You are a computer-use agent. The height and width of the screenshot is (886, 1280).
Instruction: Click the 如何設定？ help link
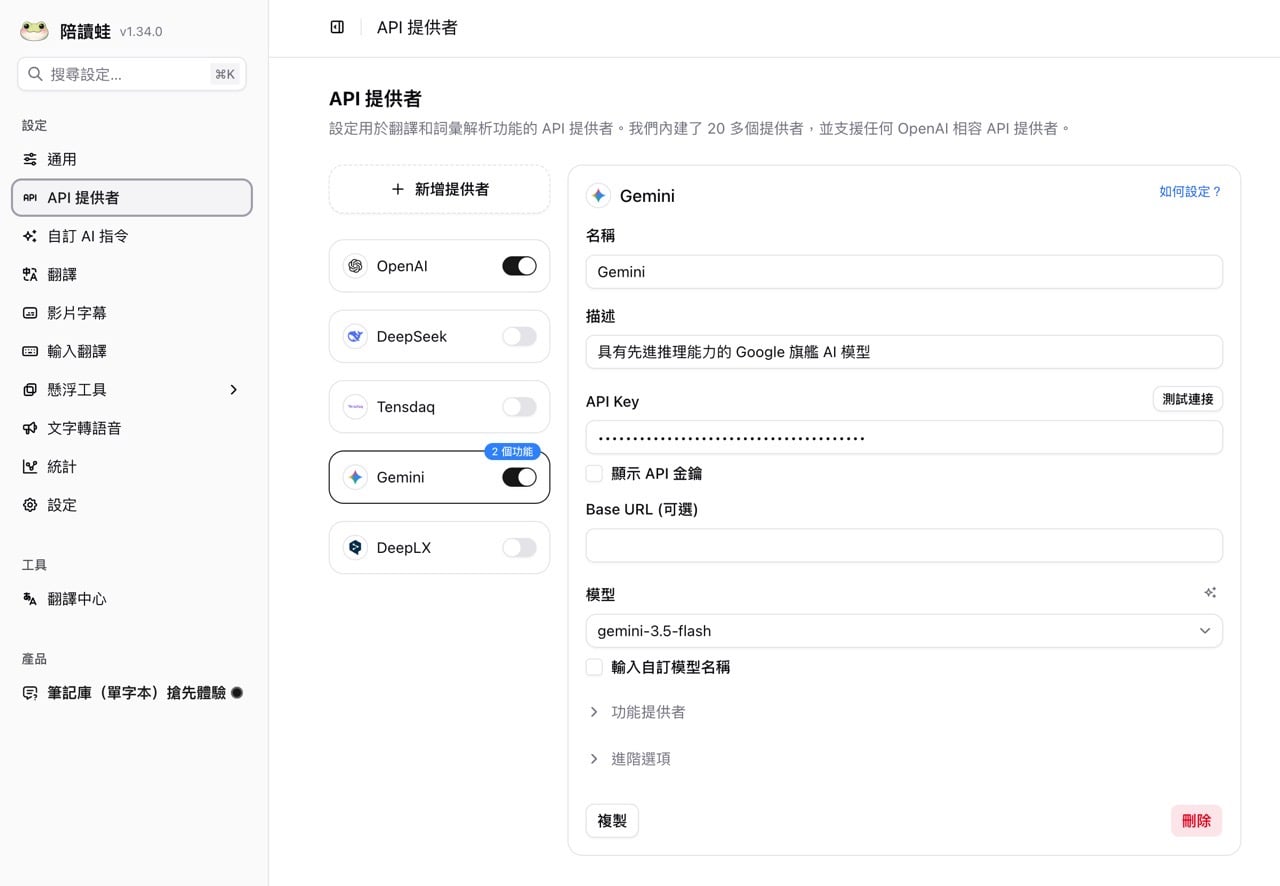[x=1191, y=191]
